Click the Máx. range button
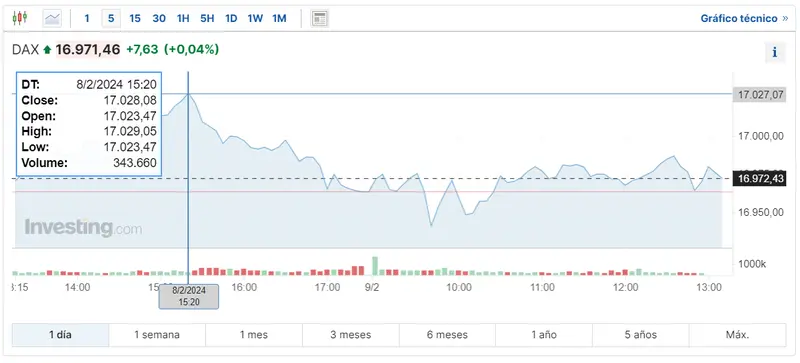The height and width of the screenshot is (363, 800). point(737,335)
